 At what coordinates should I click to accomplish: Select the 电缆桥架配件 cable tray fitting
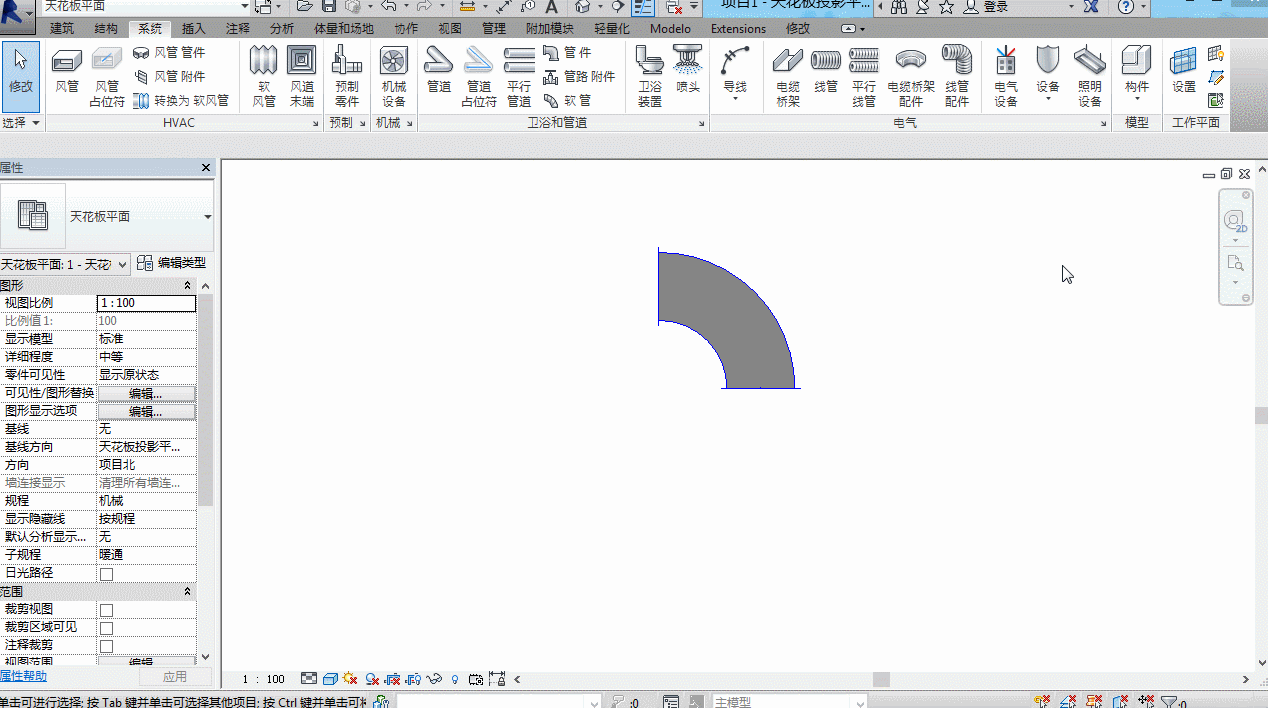pyautogui.click(x=911, y=77)
